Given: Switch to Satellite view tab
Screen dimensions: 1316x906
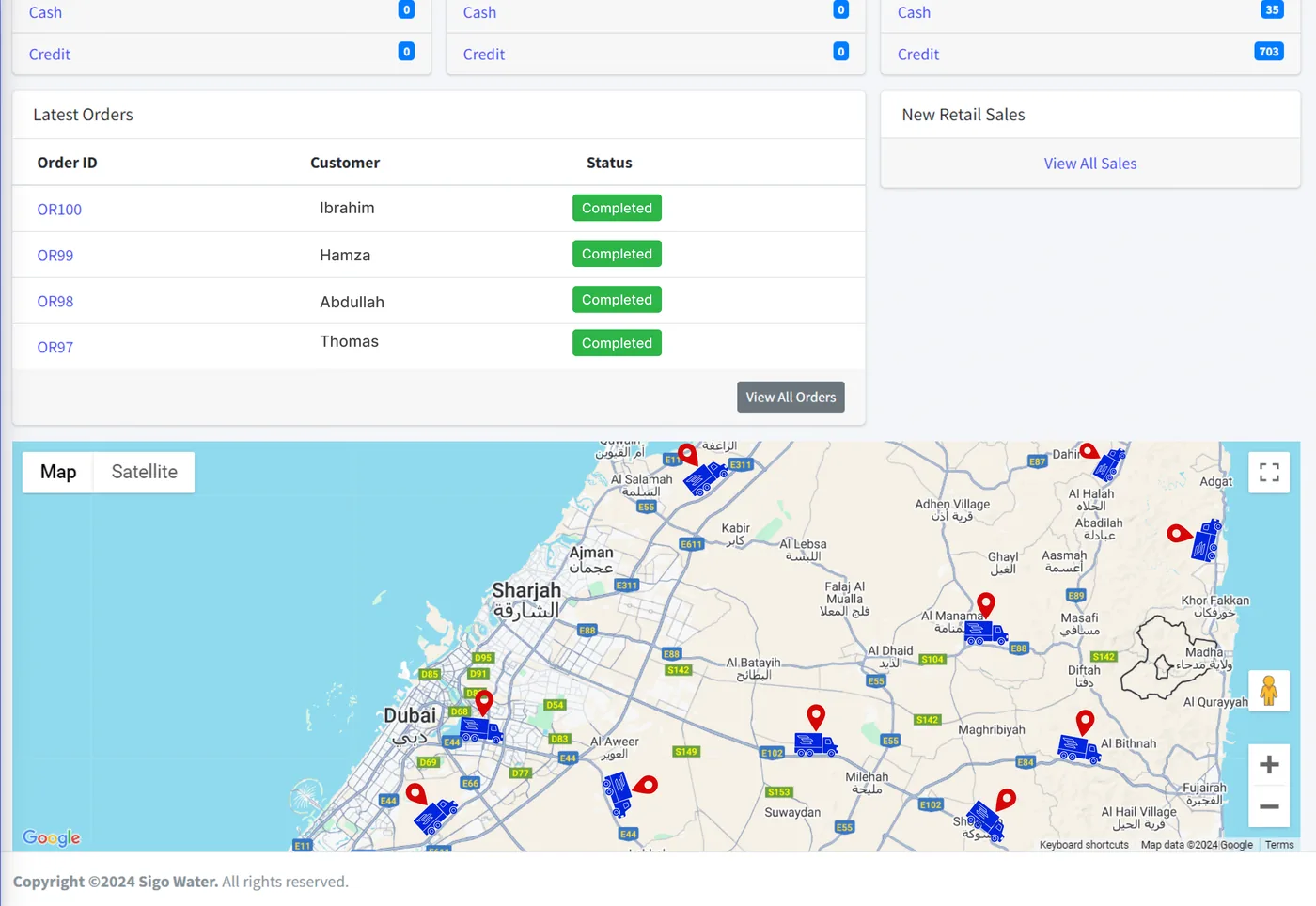Looking at the screenshot, I should tap(145, 472).
